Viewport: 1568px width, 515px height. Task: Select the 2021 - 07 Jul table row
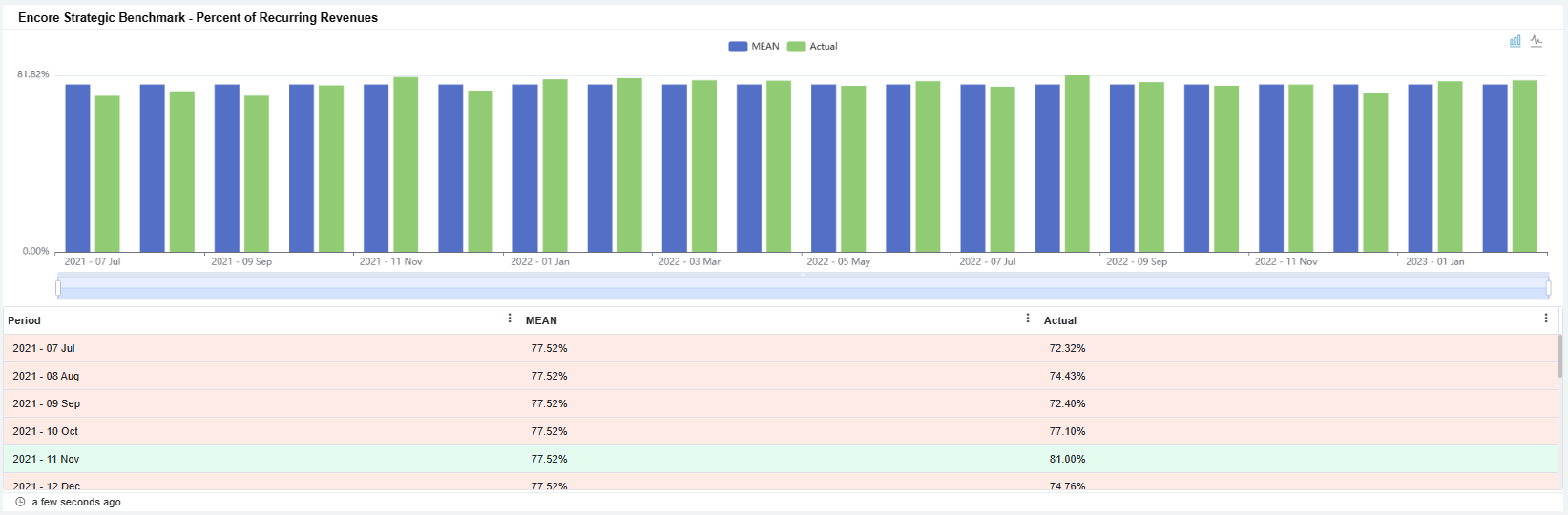click(x=44, y=348)
